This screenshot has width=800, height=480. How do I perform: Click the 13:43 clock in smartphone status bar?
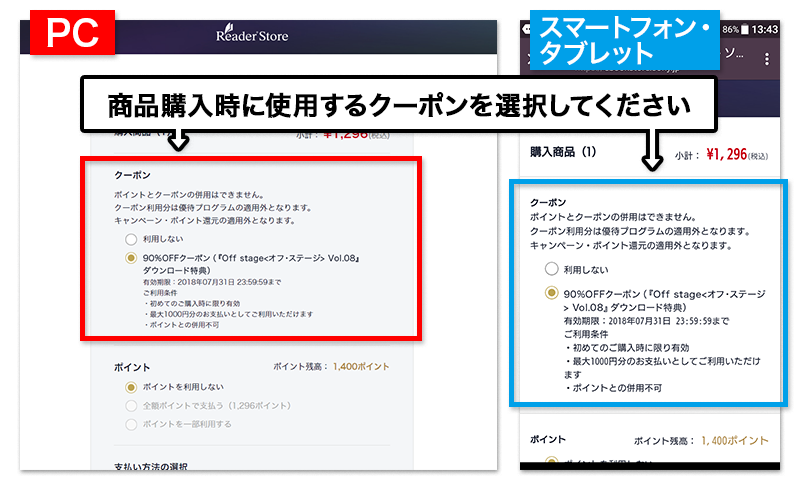(764, 30)
